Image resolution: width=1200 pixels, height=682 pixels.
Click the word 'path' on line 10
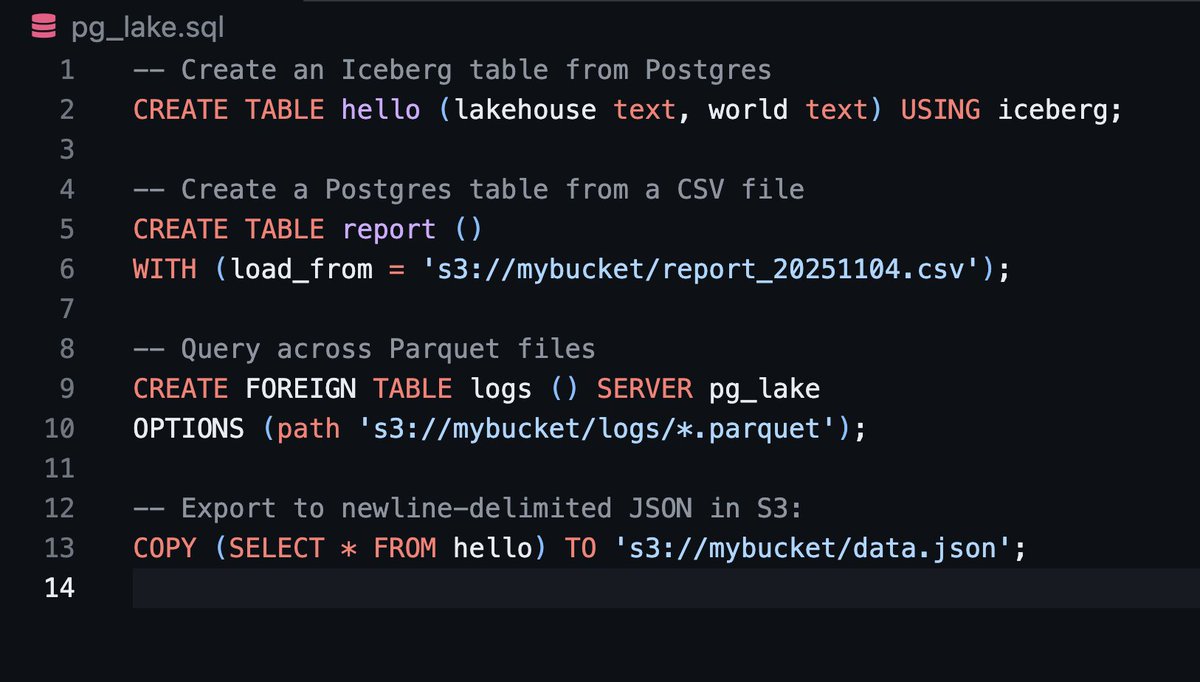point(309,429)
